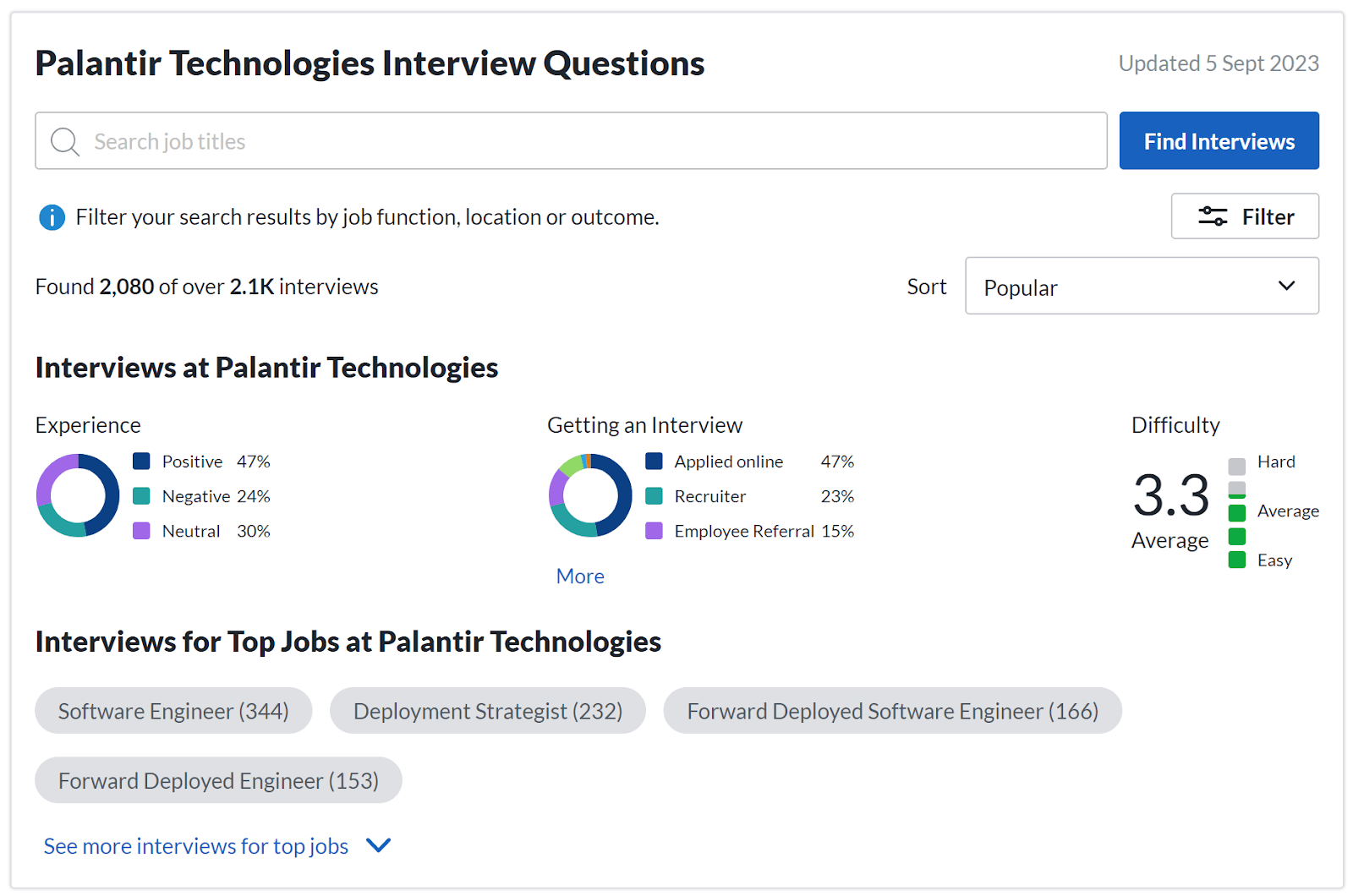Click the blue info icon near filter tip
The width and height of the screenshot is (1353, 896).
point(52,217)
